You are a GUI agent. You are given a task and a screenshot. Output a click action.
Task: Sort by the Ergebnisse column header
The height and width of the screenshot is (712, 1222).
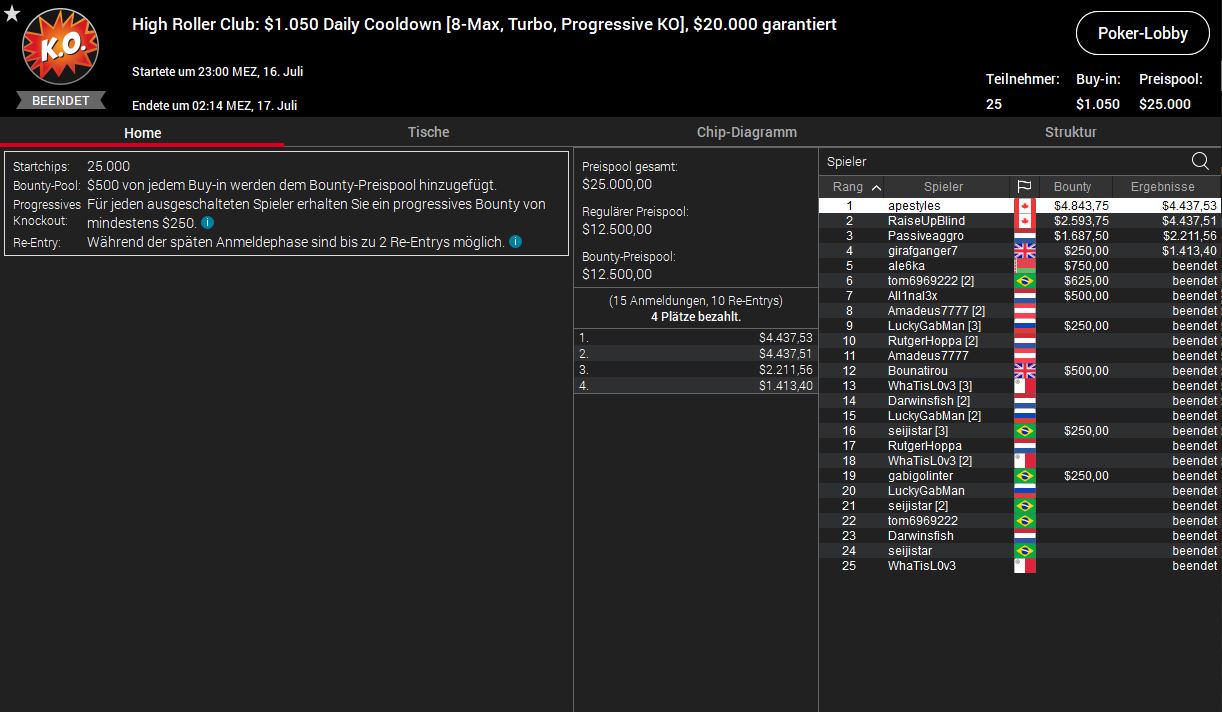(1162, 187)
